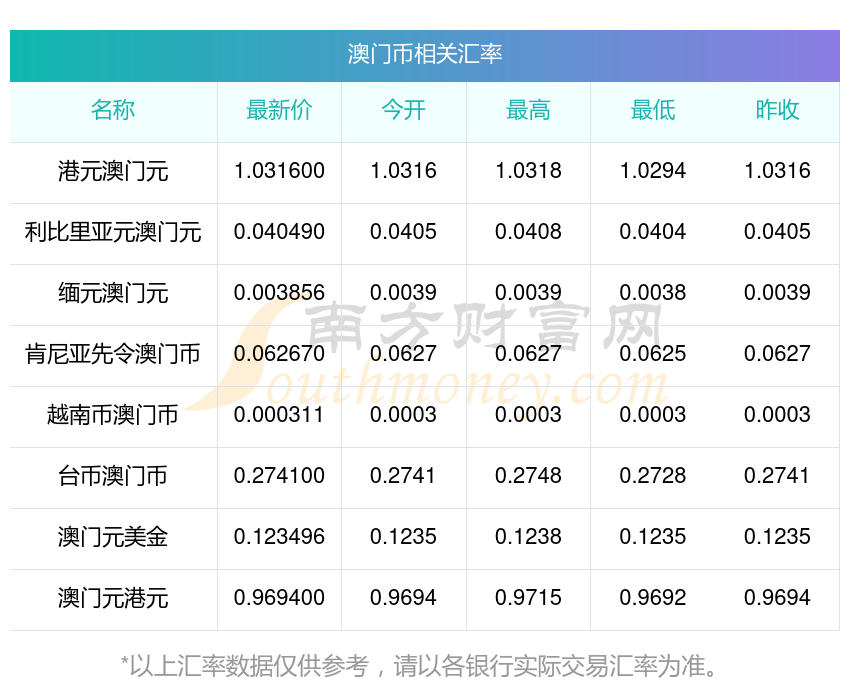Click the low value 0.9692
This screenshot has height=698, width=850.
tap(653, 598)
